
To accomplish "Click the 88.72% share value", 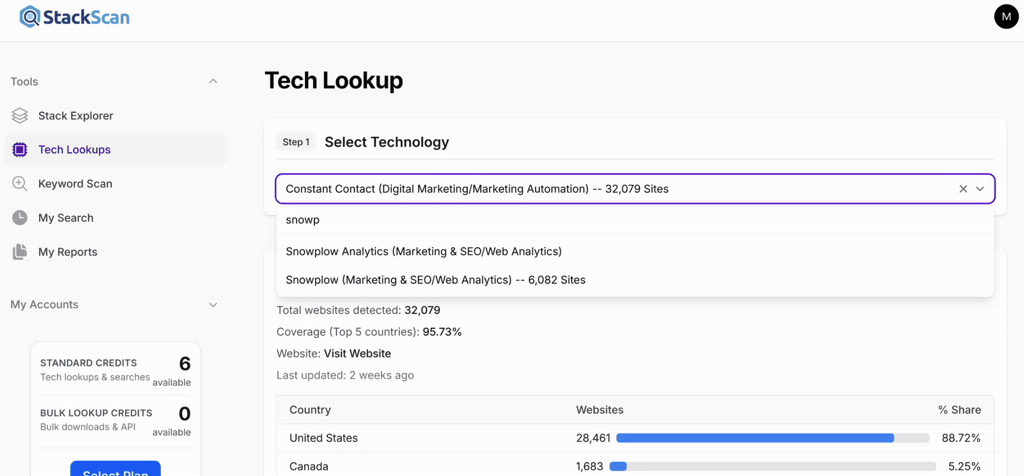I will click(x=961, y=438).
